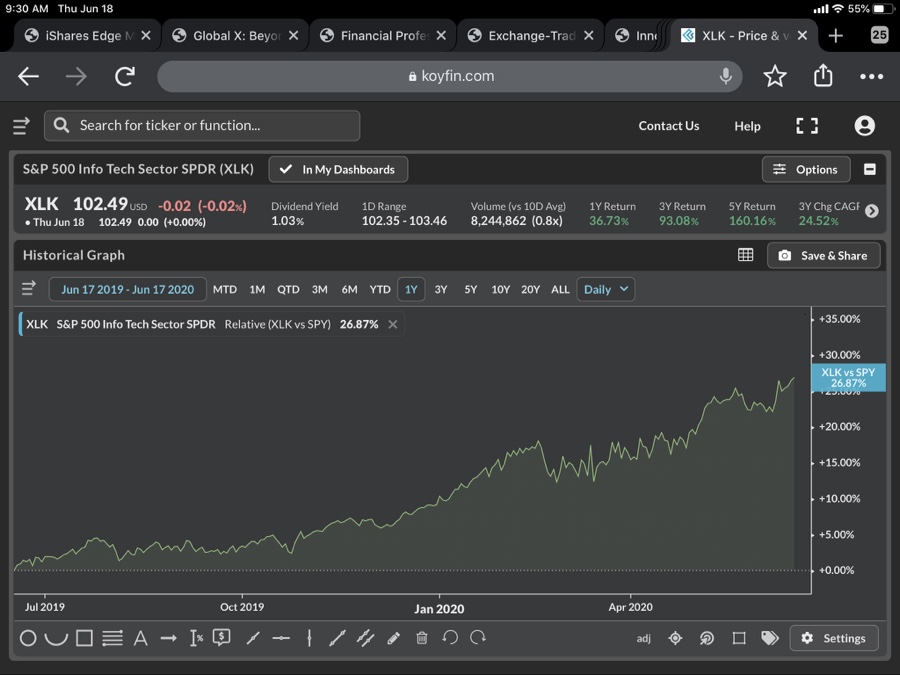This screenshot has width=900, height=675.
Task: Select the circle drawing tool
Action: (x=28, y=638)
